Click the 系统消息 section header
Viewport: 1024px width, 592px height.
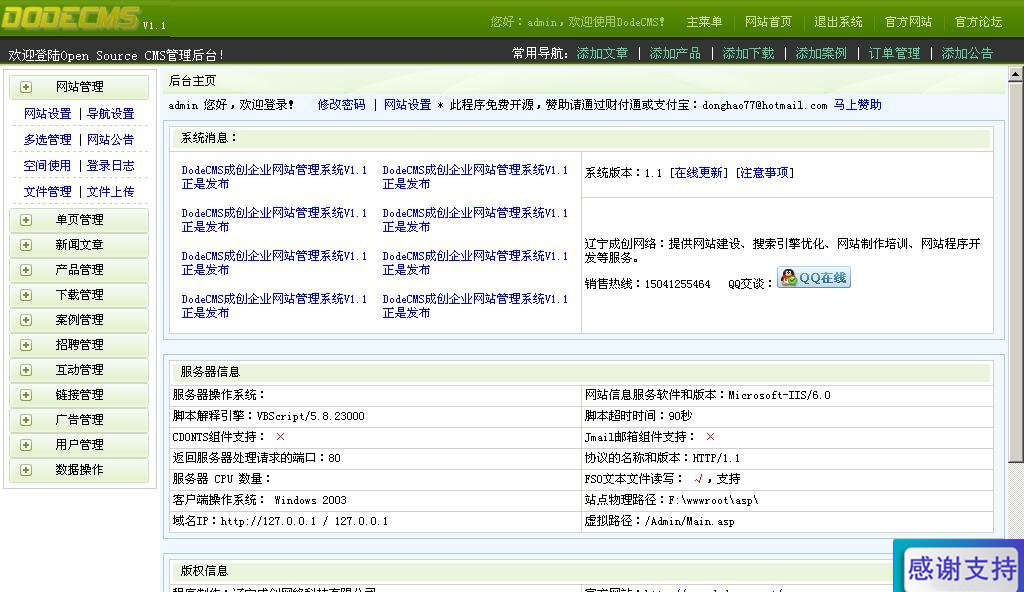[581, 139]
